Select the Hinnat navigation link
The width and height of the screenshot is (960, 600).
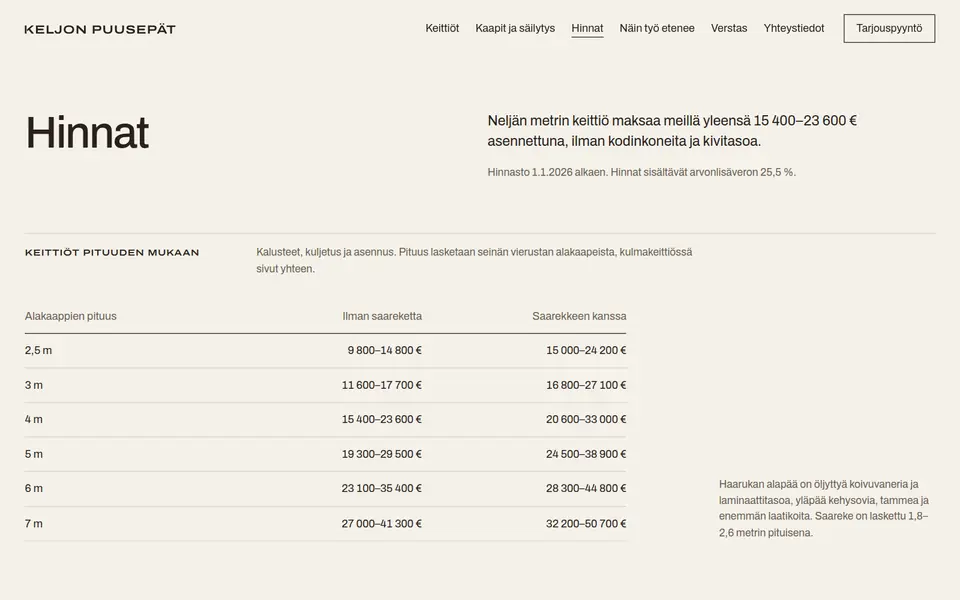587,28
